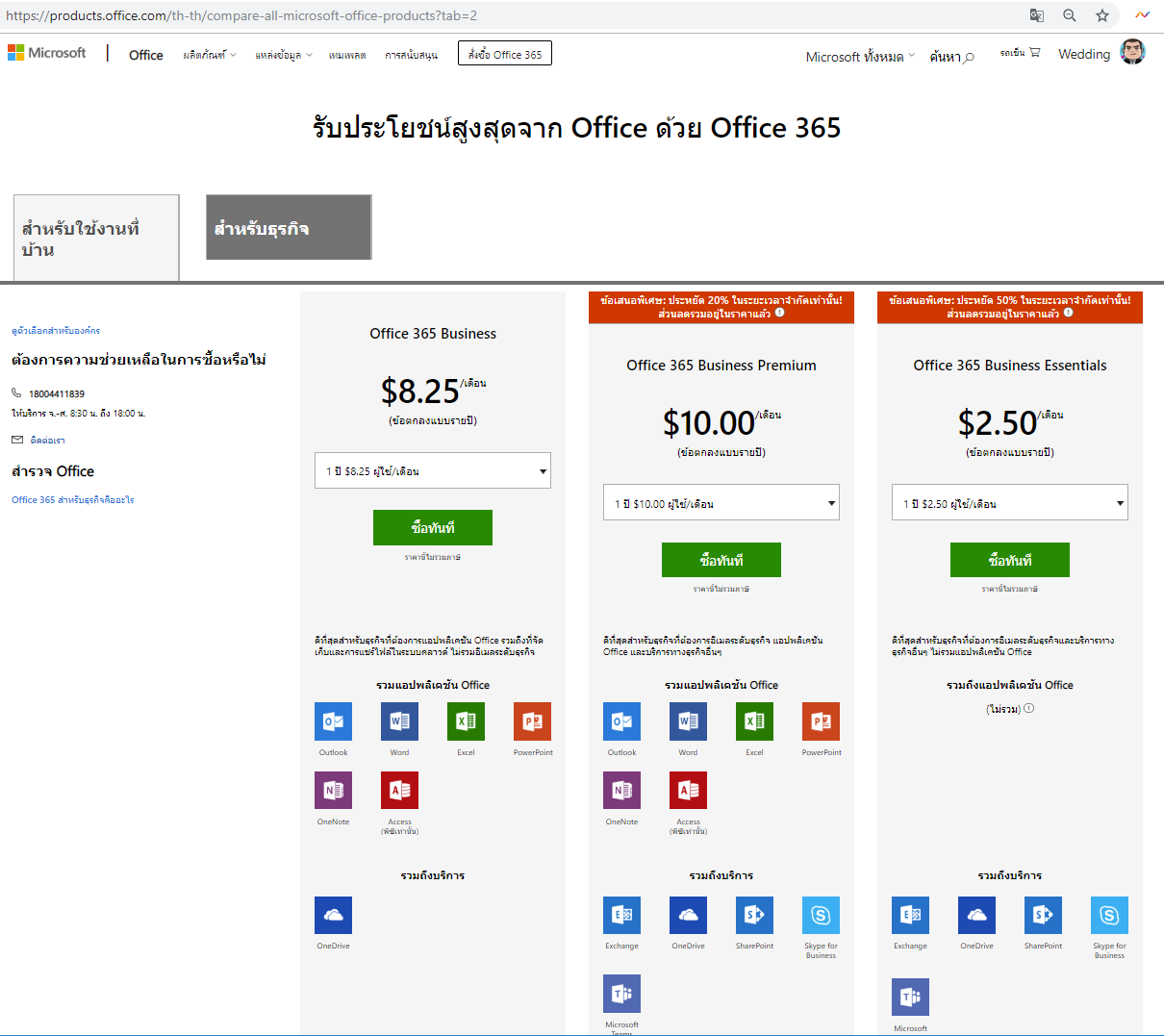Click the user profile avatar picture
Image resolution: width=1164 pixels, height=1036 pixels.
pos(1133,52)
